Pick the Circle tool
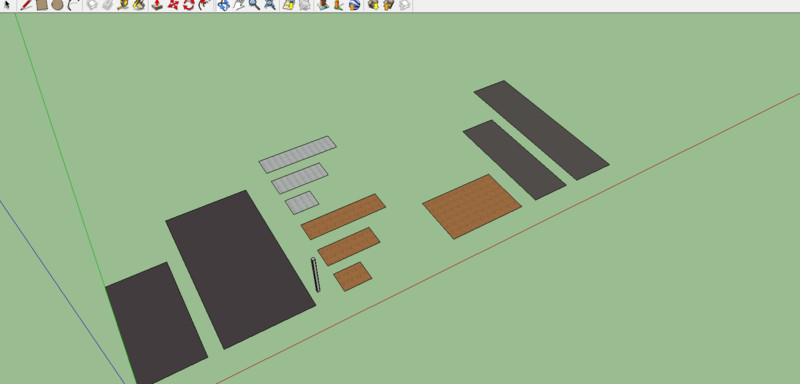The width and height of the screenshot is (800, 384). click(57, 5)
